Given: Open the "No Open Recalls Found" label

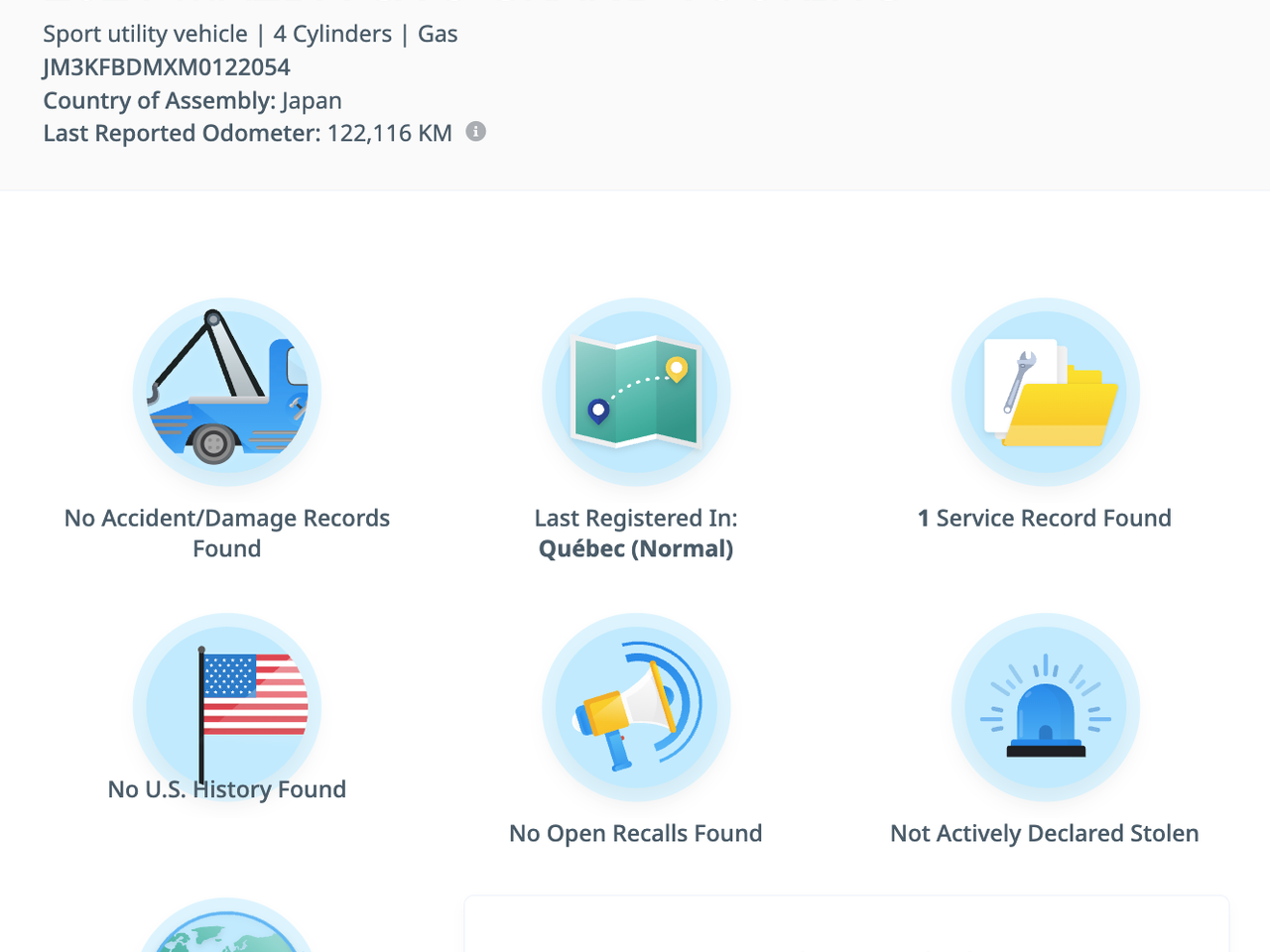Looking at the screenshot, I should (x=636, y=833).
